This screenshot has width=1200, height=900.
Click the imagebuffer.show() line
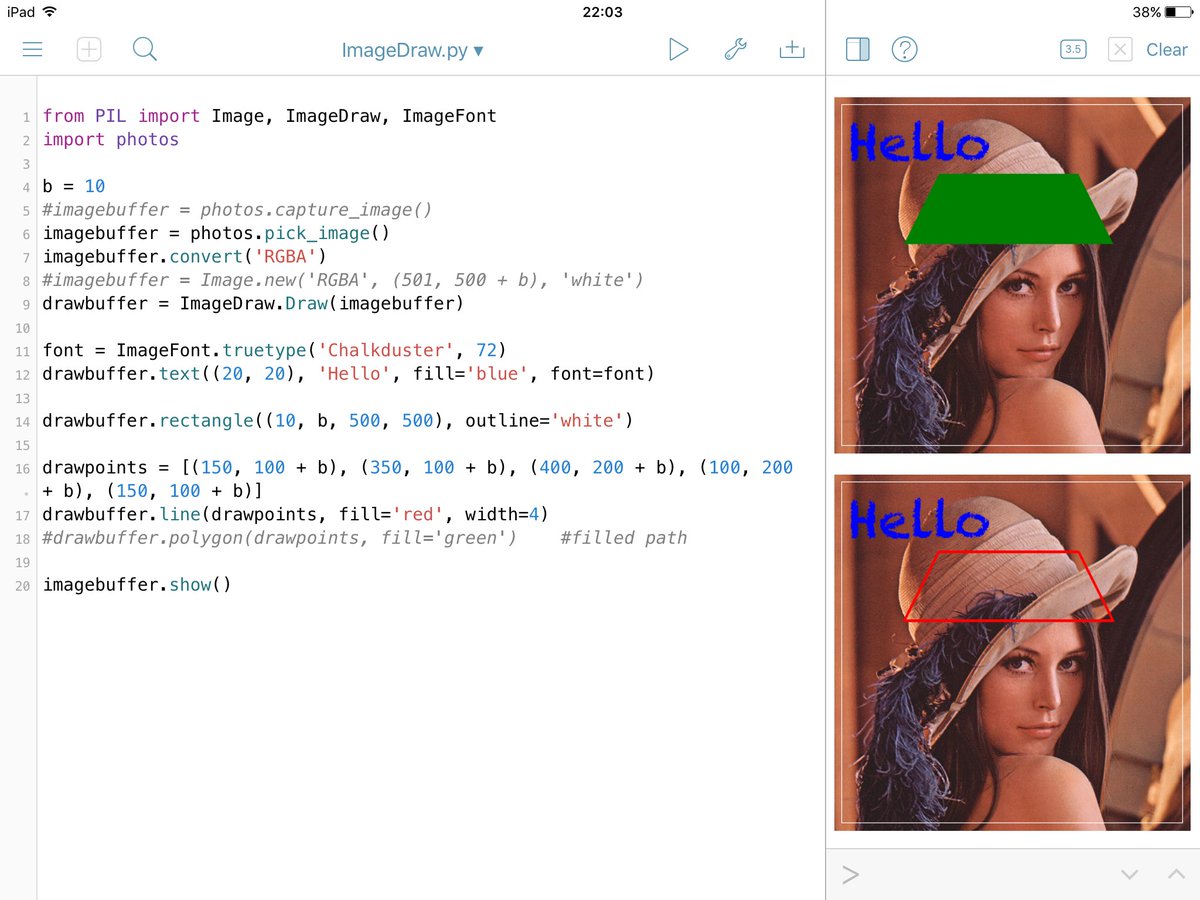(x=137, y=585)
